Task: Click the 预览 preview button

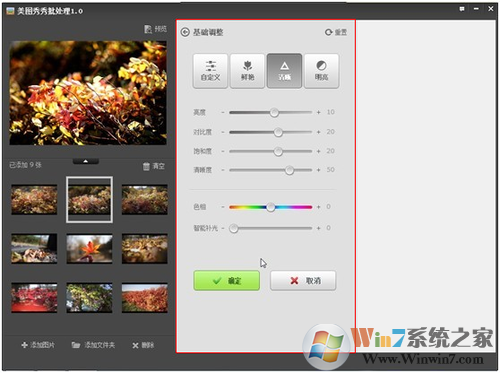Action: tap(155, 29)
